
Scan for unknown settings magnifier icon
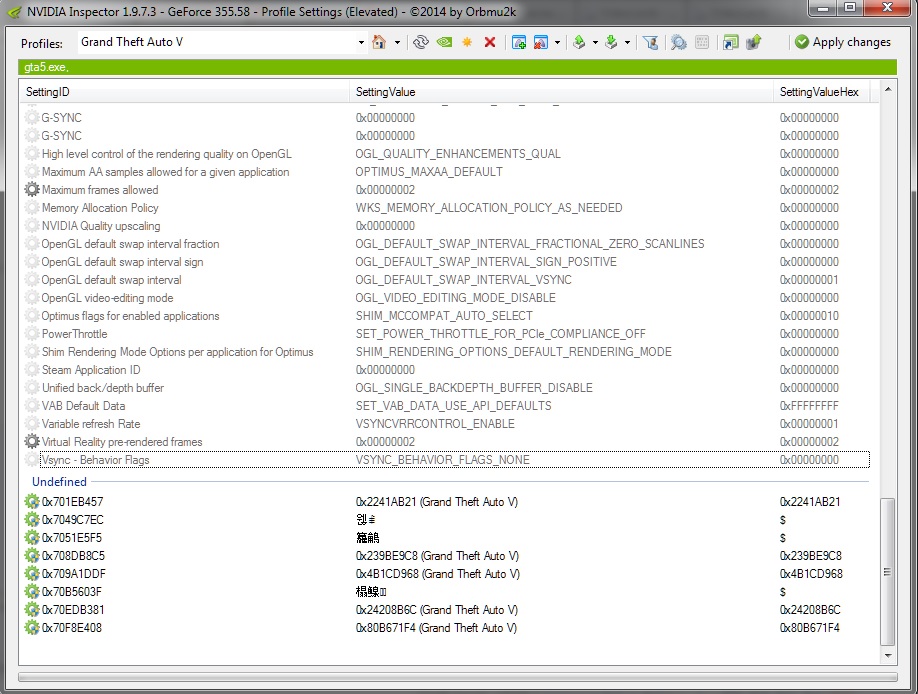[x=679, y=42]
